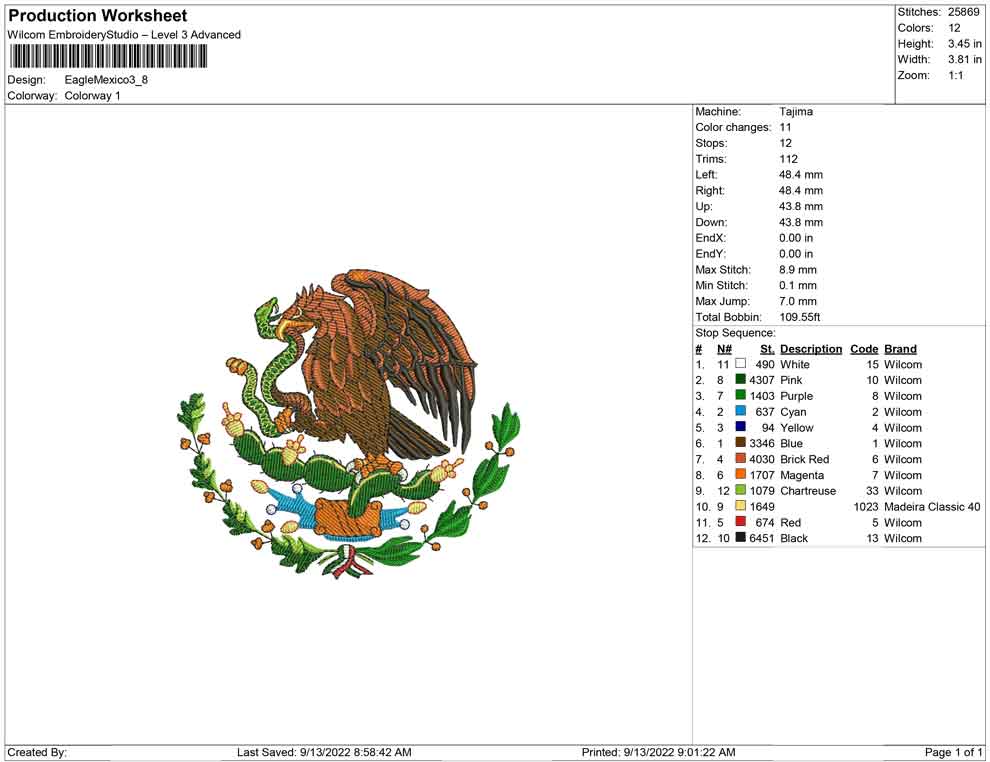The image size is (990, 762).
Task: Click the Black thread color swatch
Action: [741, 537]
